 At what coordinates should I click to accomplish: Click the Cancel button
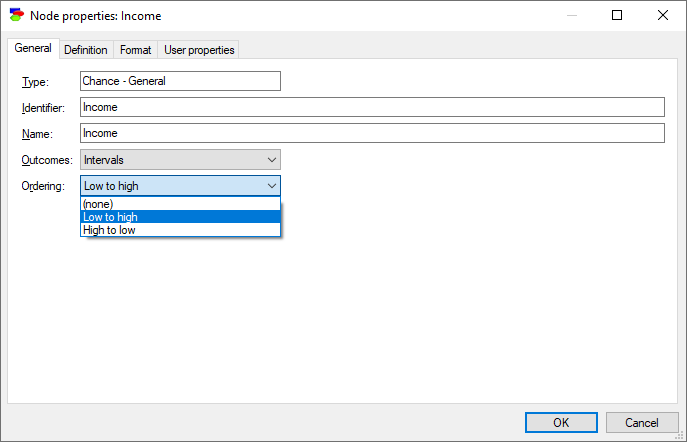641,423
